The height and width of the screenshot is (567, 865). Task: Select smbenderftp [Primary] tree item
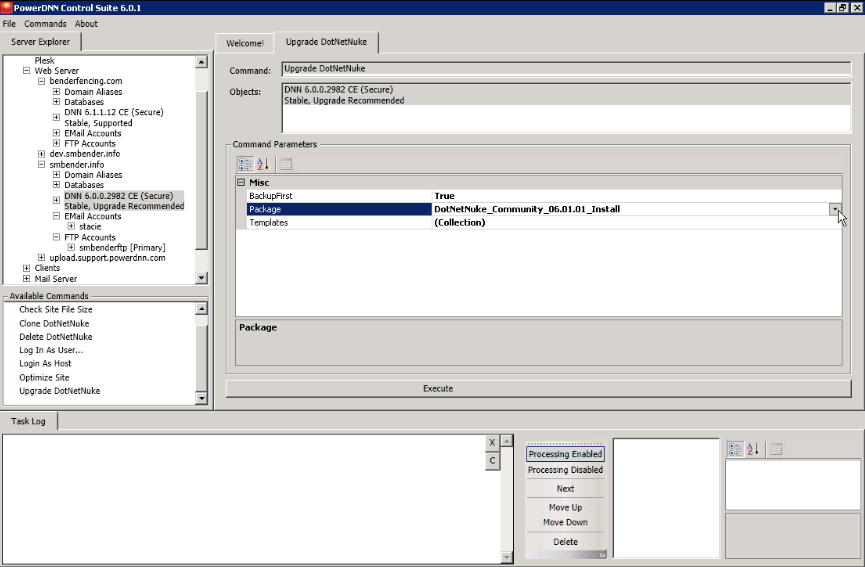(x=122, y=248)
